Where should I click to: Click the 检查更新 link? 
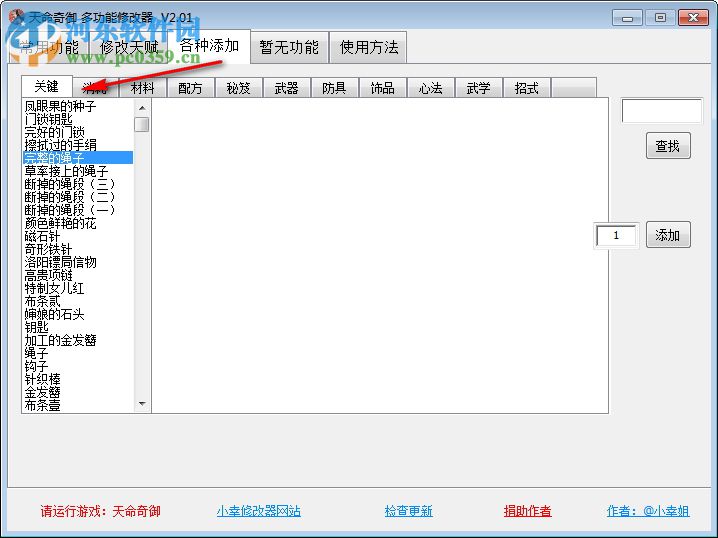pyautogui.click(x=408, y=511)
